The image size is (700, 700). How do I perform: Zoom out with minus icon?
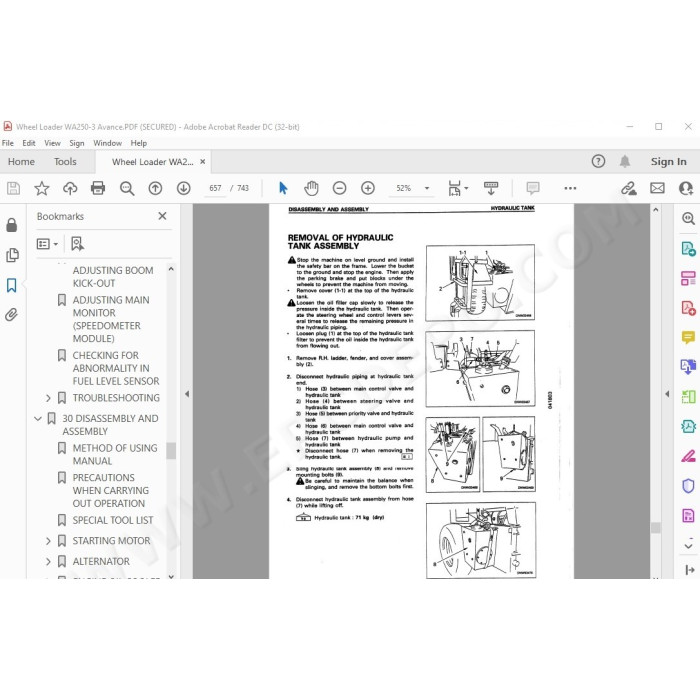pos(339,188)
